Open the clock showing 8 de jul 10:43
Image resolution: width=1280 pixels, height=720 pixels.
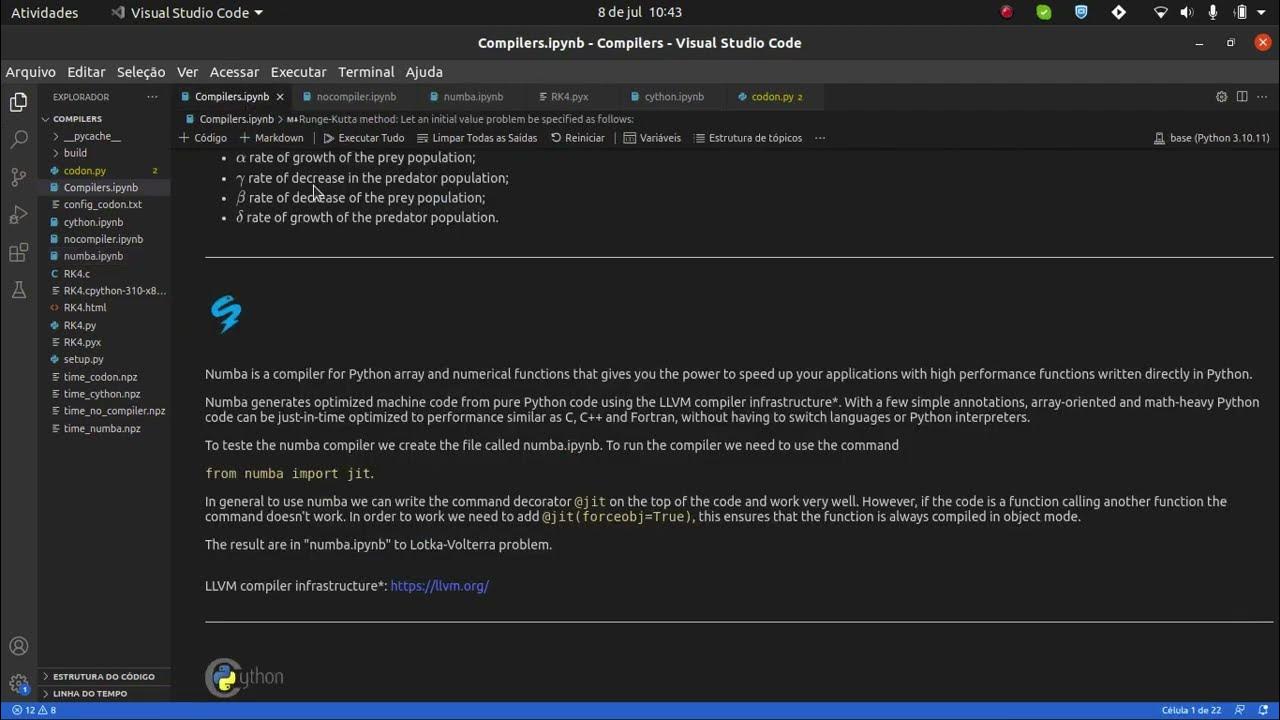pyautogui.click(x=639, y=13)
